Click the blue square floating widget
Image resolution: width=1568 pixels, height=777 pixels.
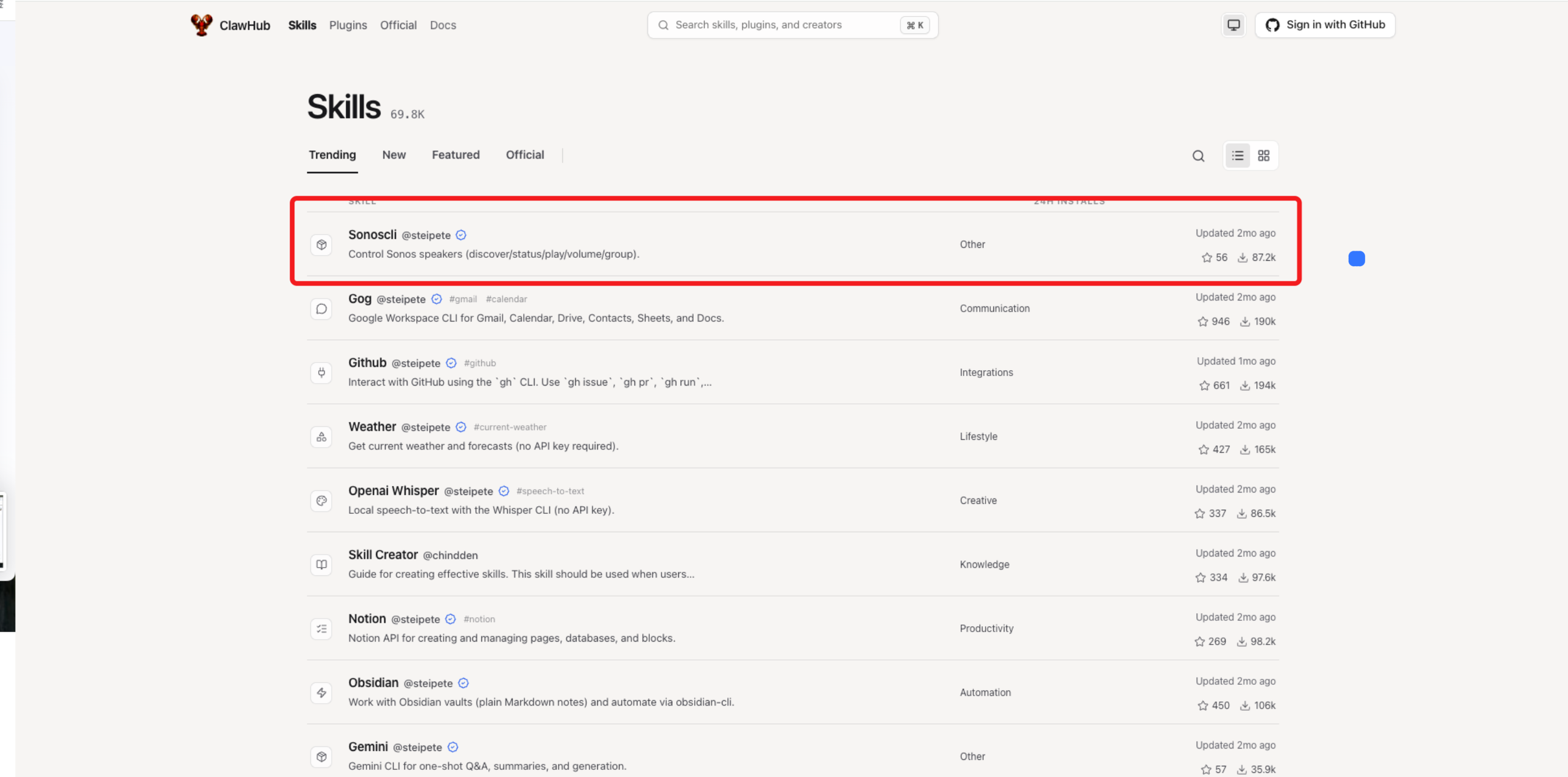(1356, 259)
